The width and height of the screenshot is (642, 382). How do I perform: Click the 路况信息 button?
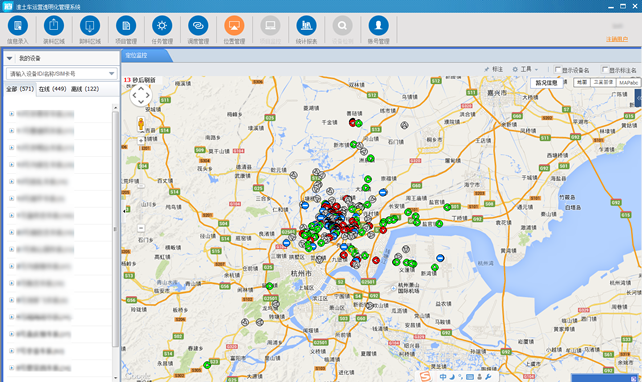pos(547,83)
